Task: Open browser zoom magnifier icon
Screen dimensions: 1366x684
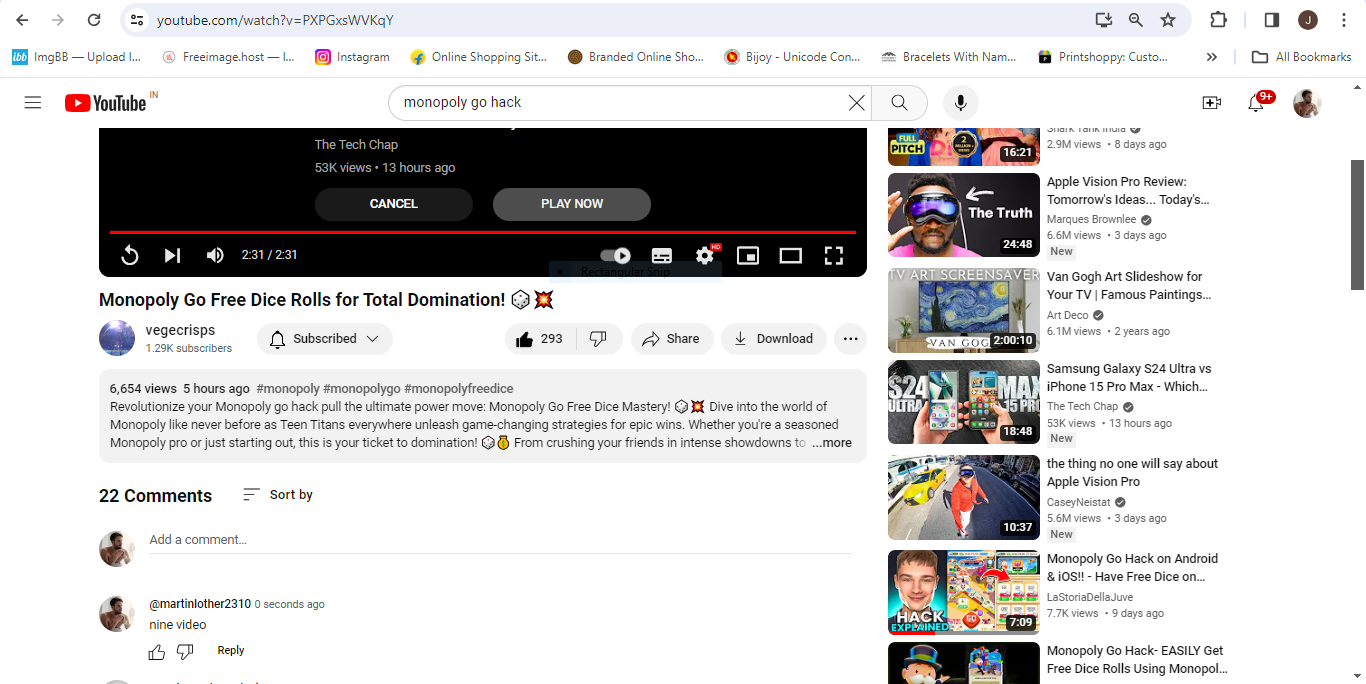Action: point(1136,20)
